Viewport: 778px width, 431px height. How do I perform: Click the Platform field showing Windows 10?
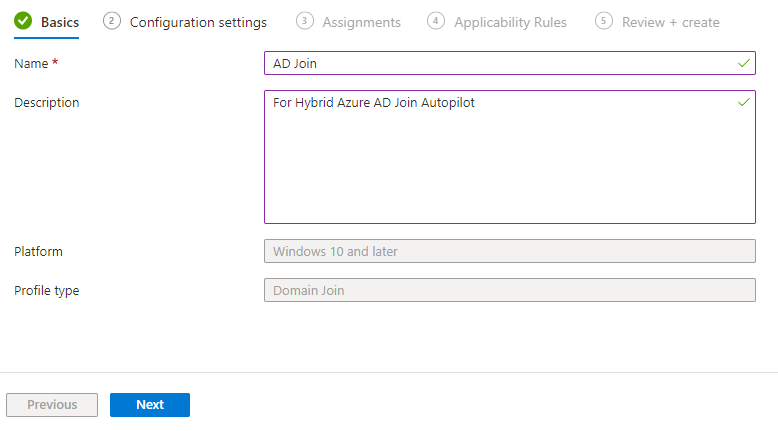point(509,251)
